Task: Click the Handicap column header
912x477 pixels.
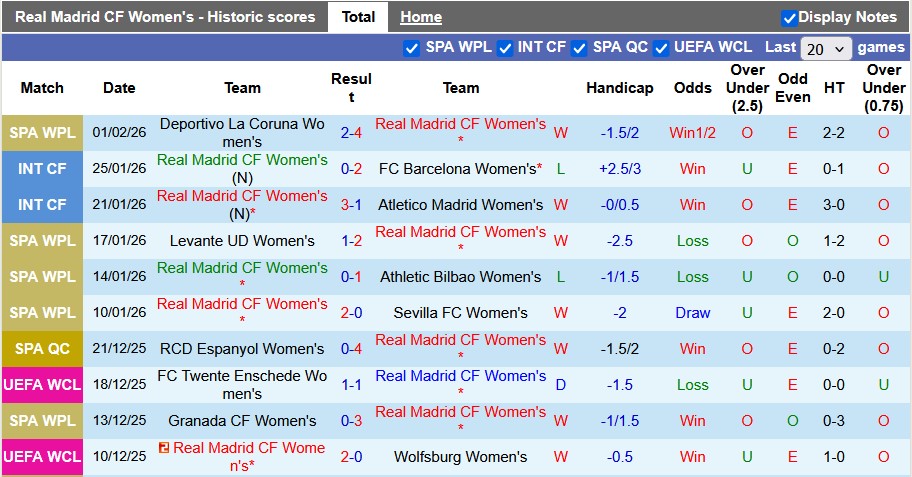Action: tap(619, 88)
